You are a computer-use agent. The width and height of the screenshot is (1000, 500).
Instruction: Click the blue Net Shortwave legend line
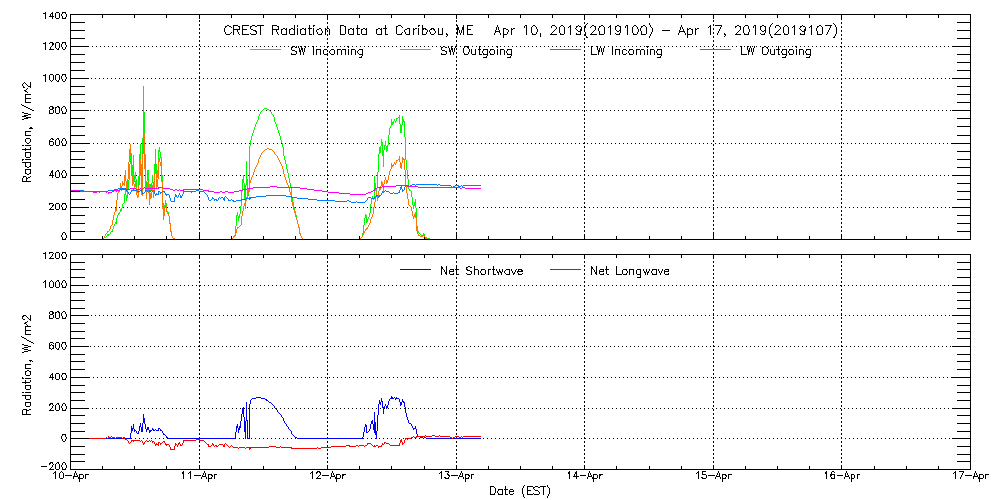click(x=416, y=269)
